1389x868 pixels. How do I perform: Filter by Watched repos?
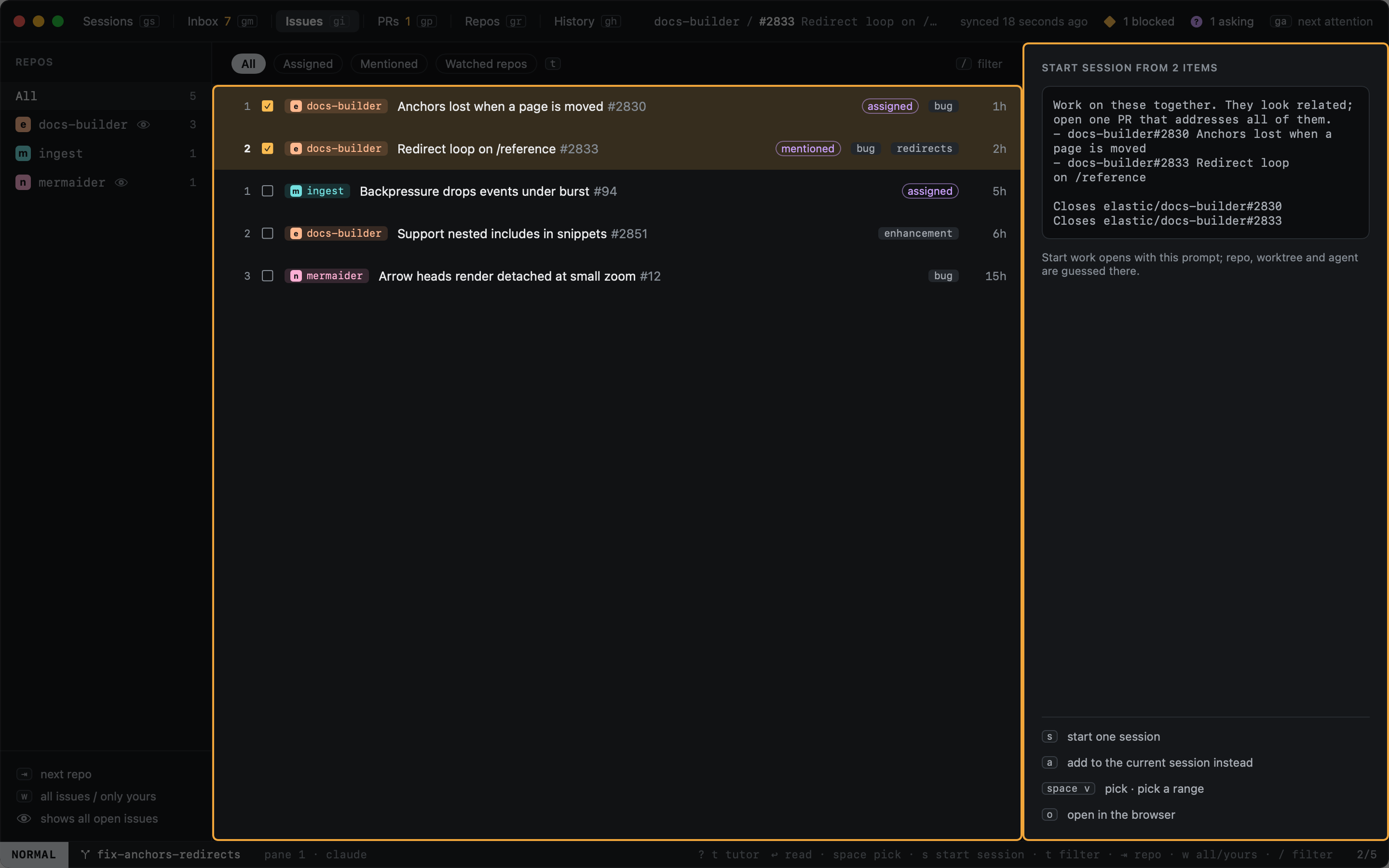(486, 64)
